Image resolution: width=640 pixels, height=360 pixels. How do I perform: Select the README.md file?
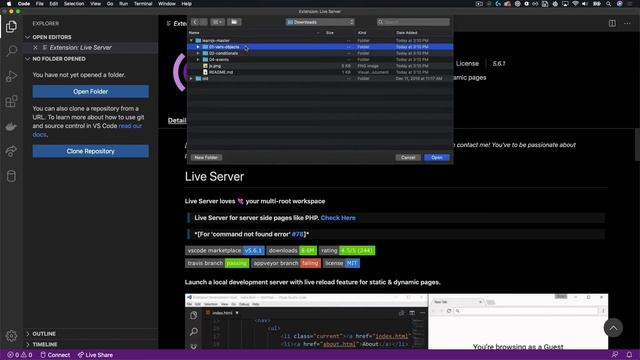coord(320,72)
